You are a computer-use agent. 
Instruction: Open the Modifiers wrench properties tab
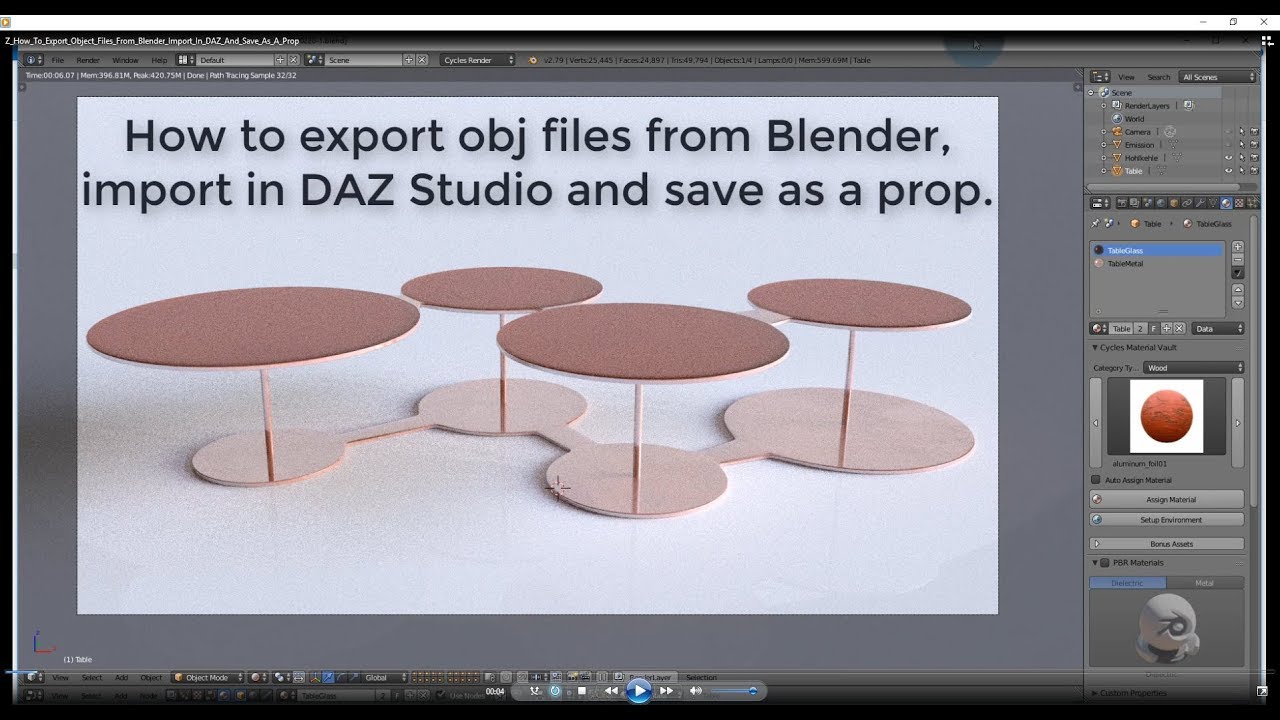1200,203
